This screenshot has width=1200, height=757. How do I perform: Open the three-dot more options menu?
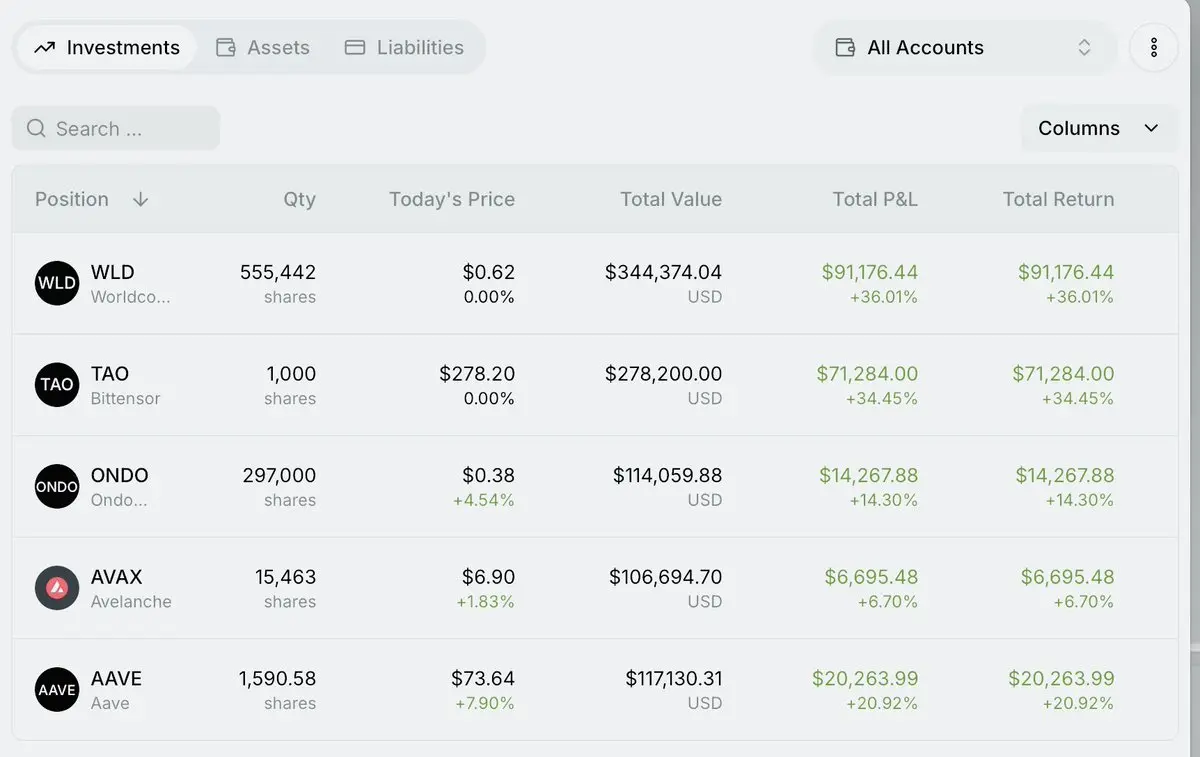[1154, 47]
